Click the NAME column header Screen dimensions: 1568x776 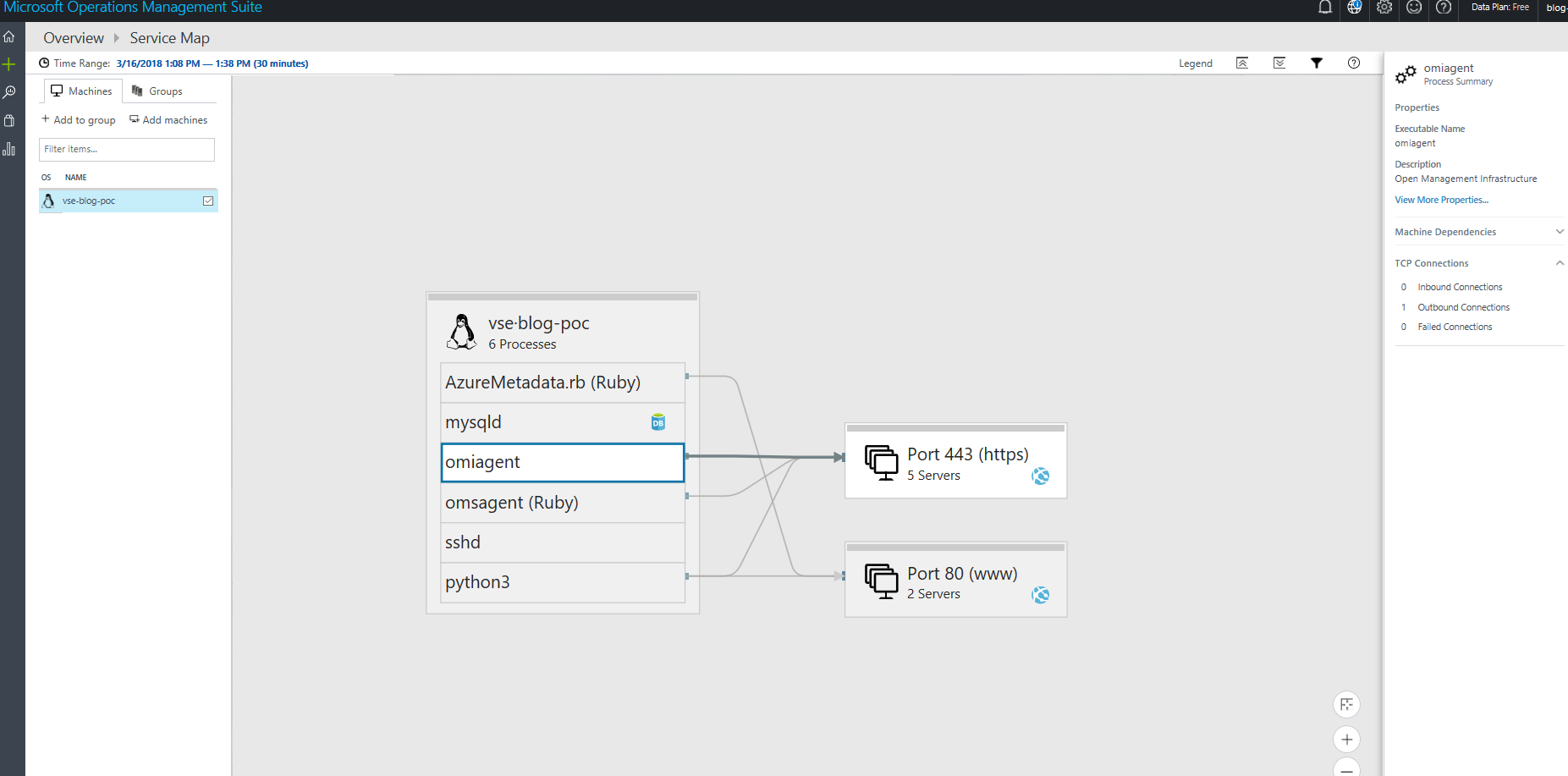pyautogui.click(x=76, y=177)
